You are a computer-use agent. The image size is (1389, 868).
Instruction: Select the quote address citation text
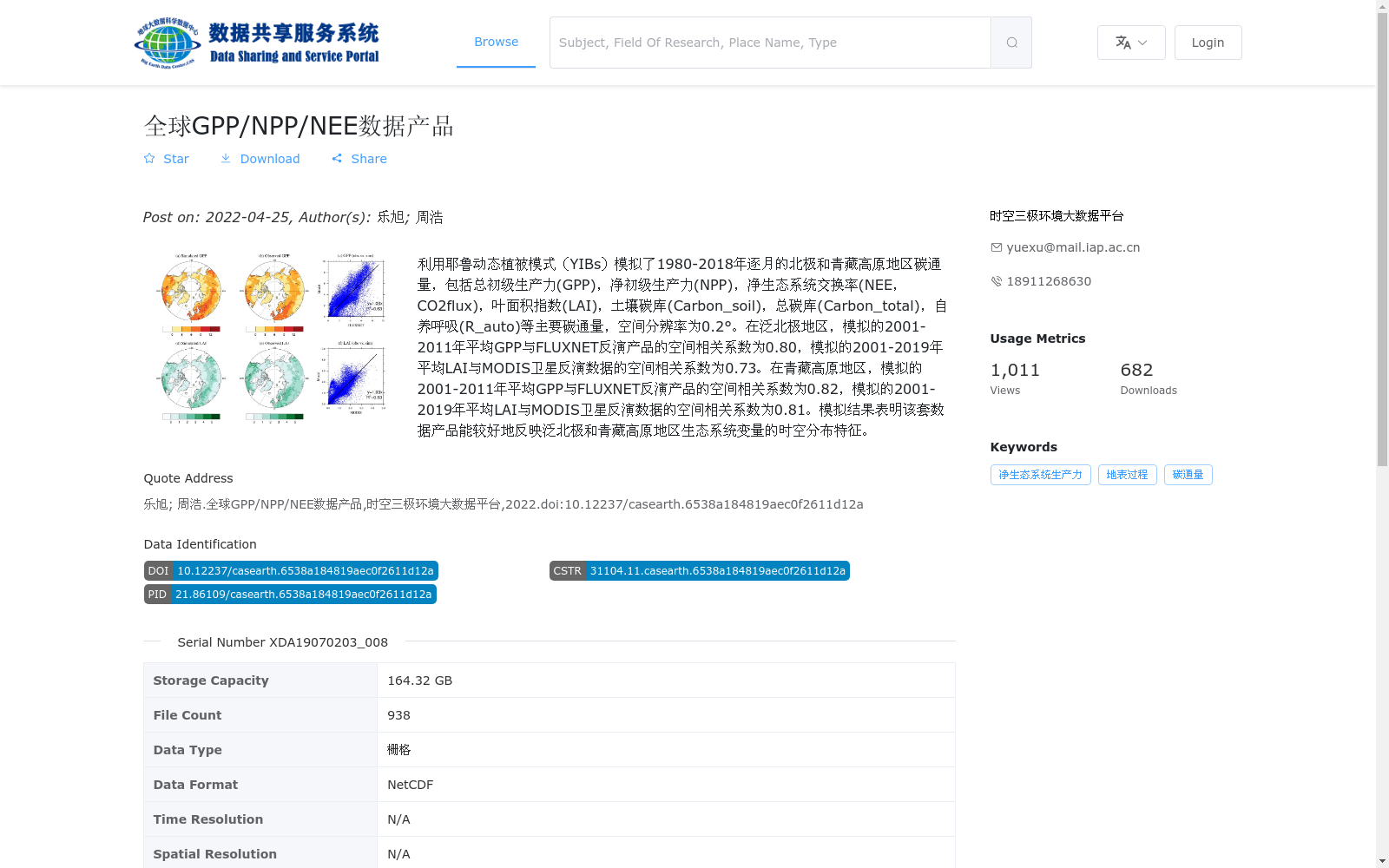(x=504, y=504)
